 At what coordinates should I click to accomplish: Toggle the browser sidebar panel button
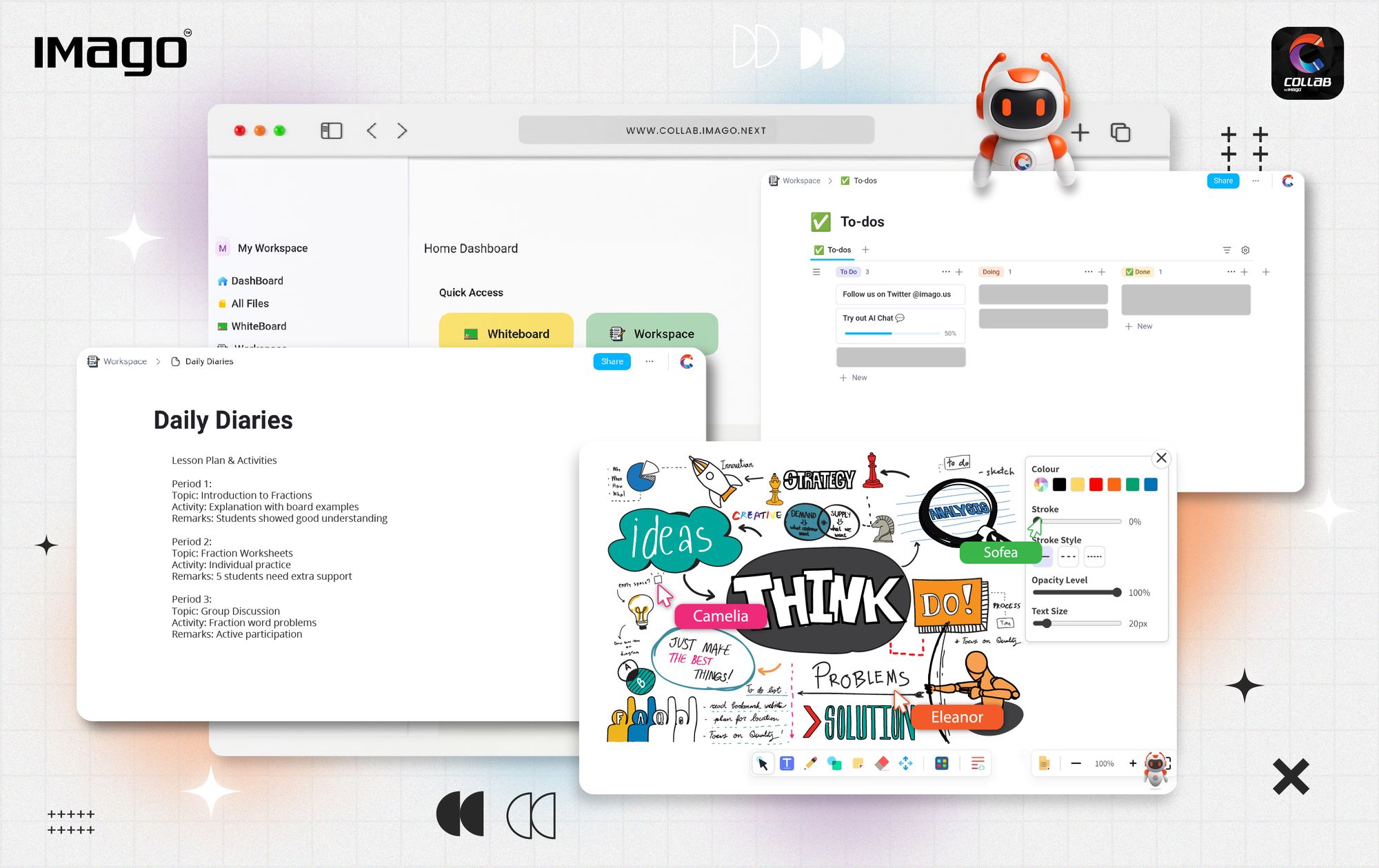(331, 130)
